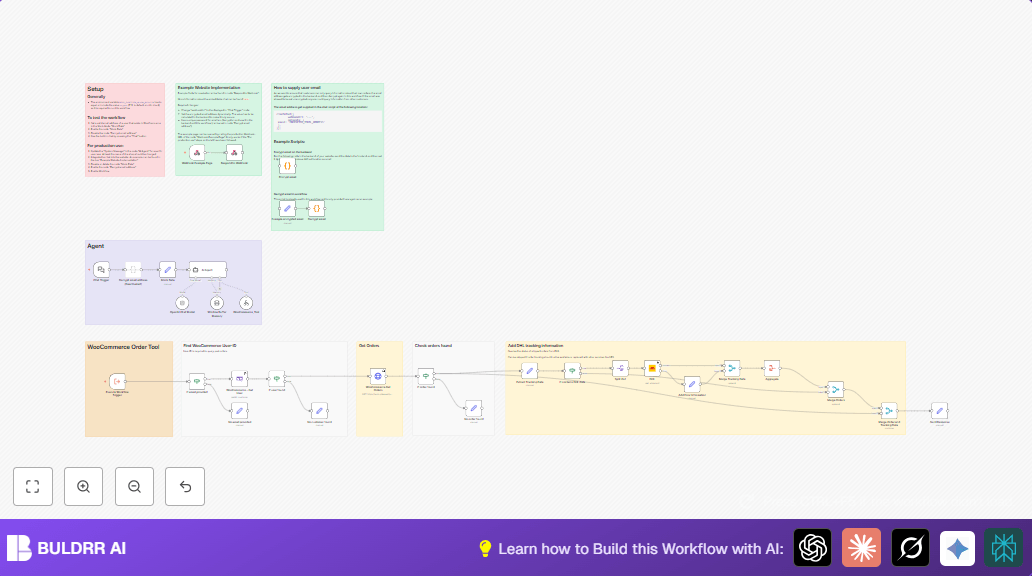Open the Gemini sparkle icon in banner
This screenshot has width=1032, height=576.
tap(958, 548)
